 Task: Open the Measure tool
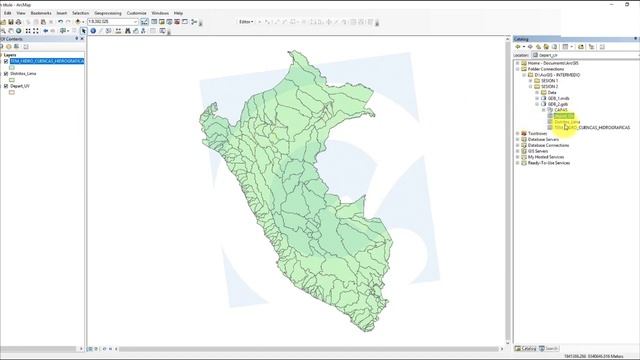[118, 31]
